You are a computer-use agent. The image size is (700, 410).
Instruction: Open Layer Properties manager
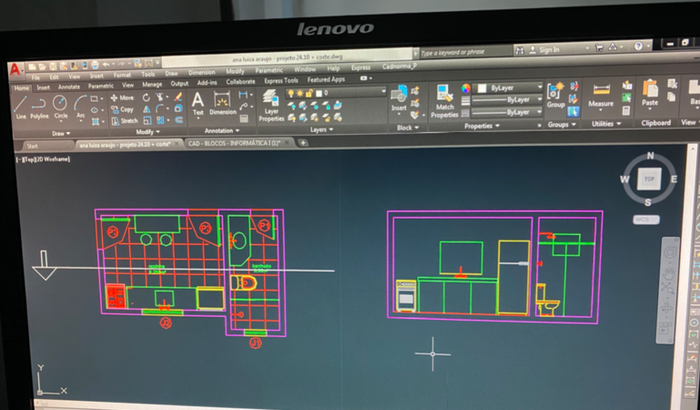[271, 105]
